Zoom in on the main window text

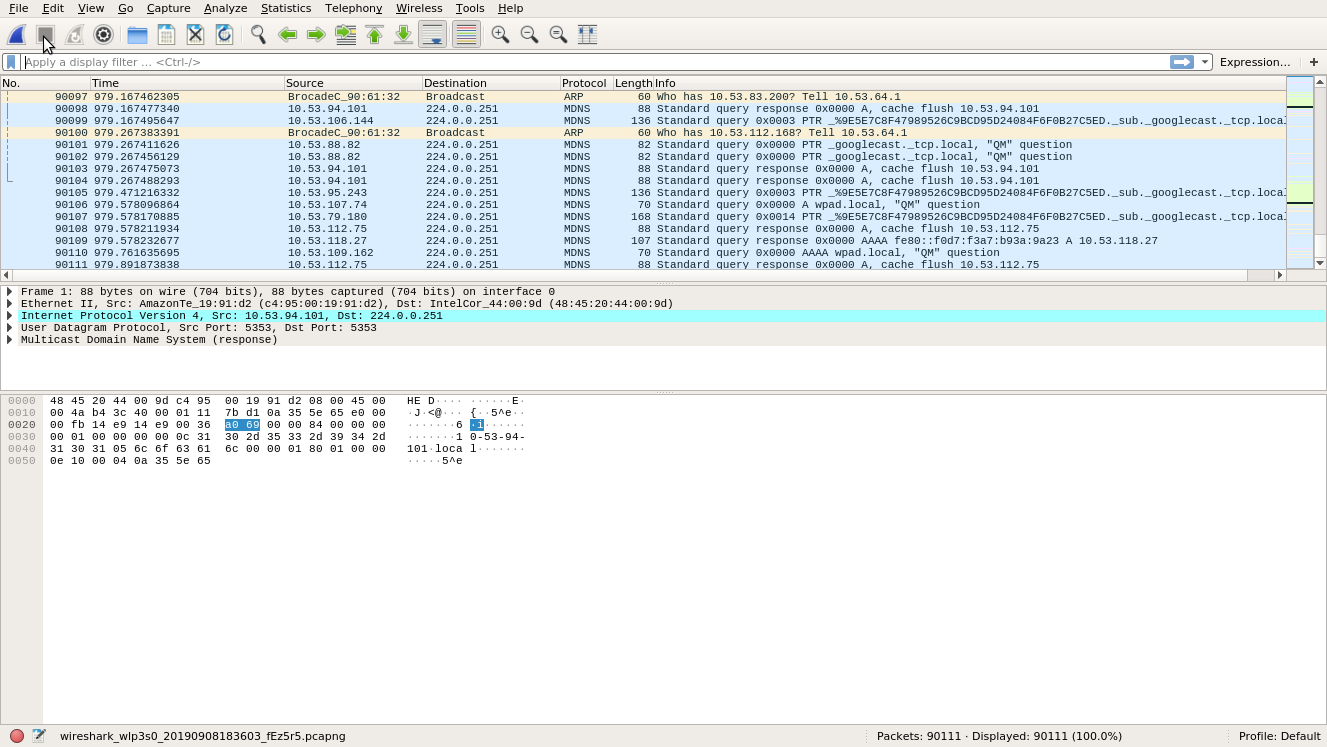[500, 34]
